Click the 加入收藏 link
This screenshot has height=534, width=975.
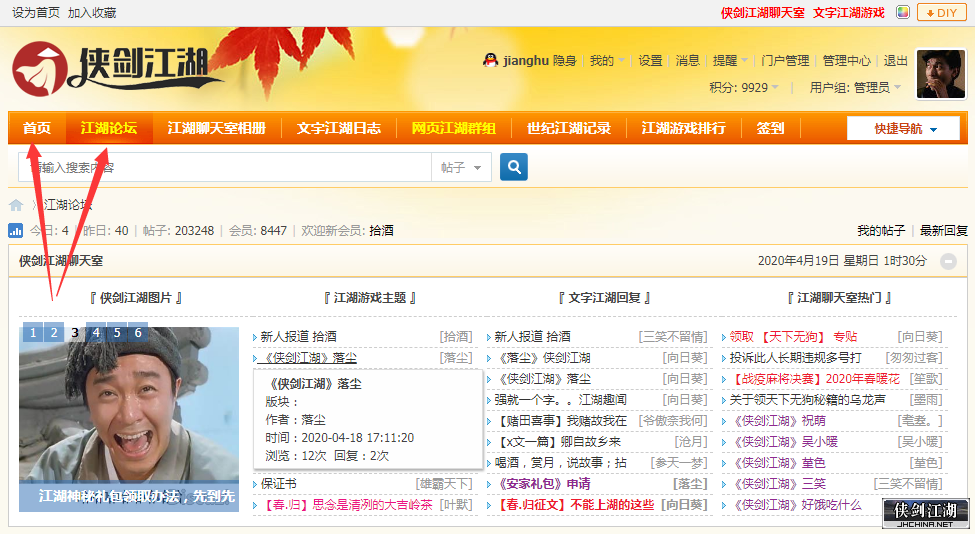pos(92,12)
